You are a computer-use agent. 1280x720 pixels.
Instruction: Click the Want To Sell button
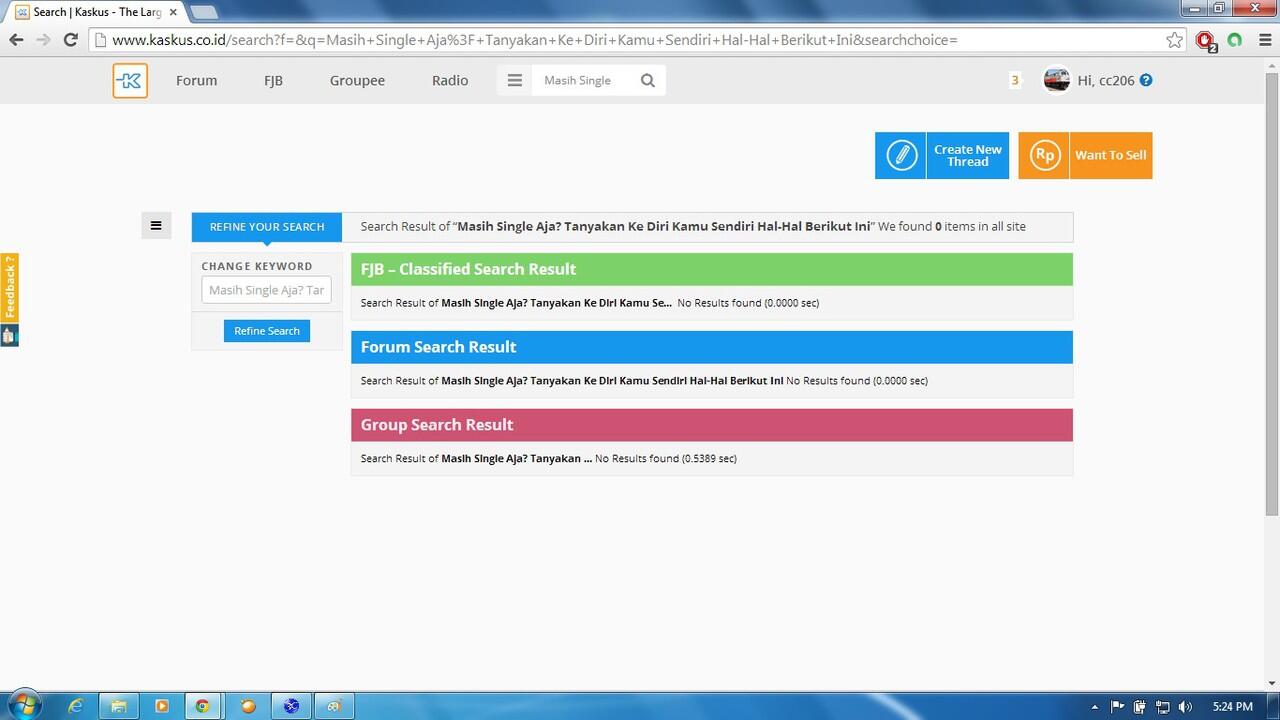(1085, 156)
